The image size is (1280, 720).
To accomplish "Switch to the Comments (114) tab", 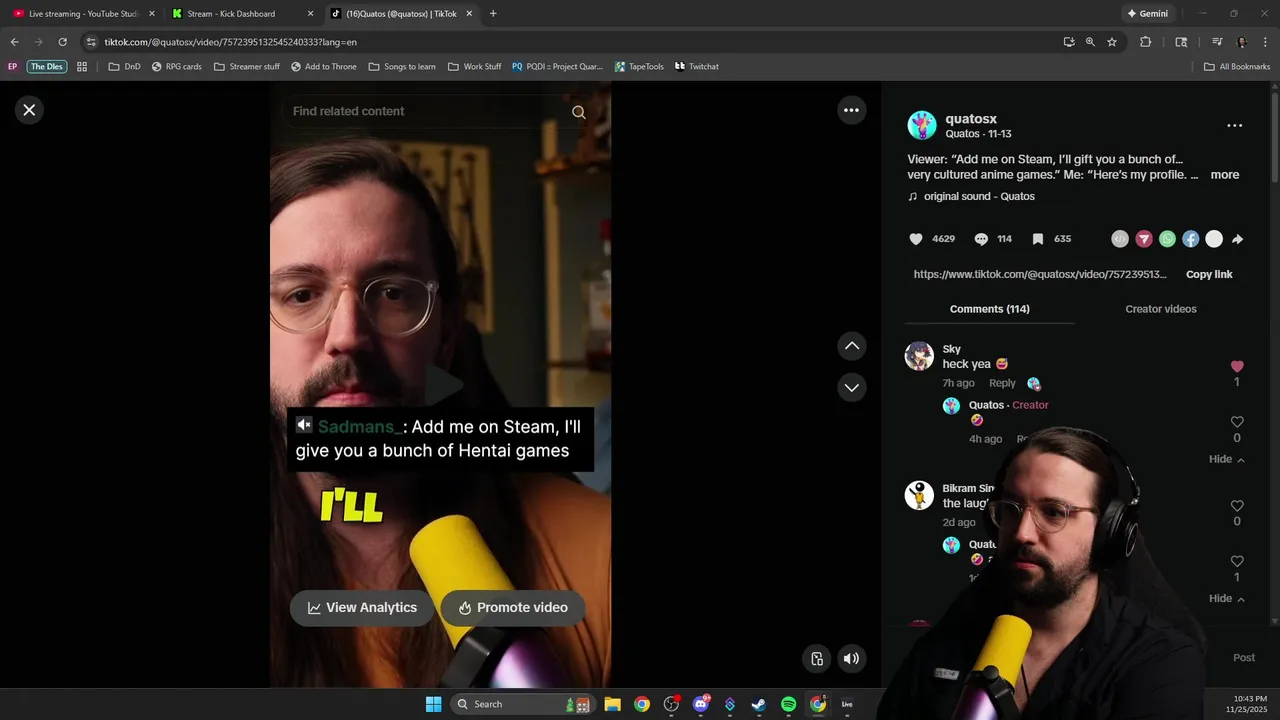I will pyautogui.click(x=989, y=309).
